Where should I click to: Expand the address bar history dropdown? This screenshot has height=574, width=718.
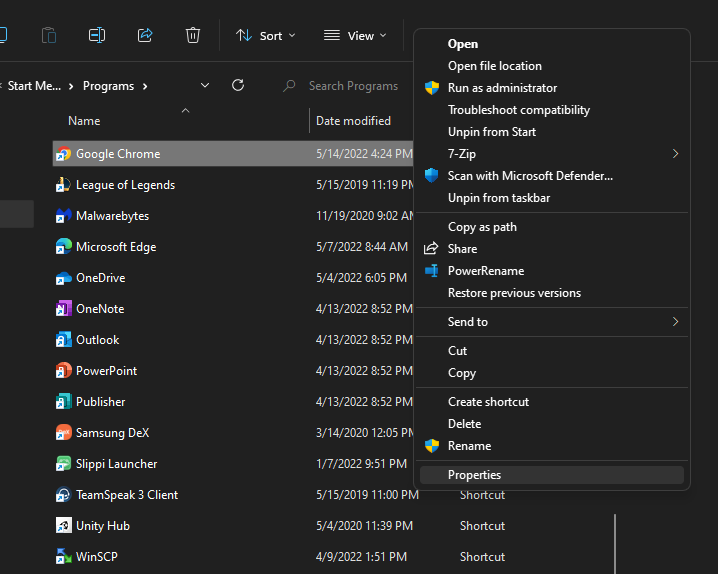coord(205,86)
